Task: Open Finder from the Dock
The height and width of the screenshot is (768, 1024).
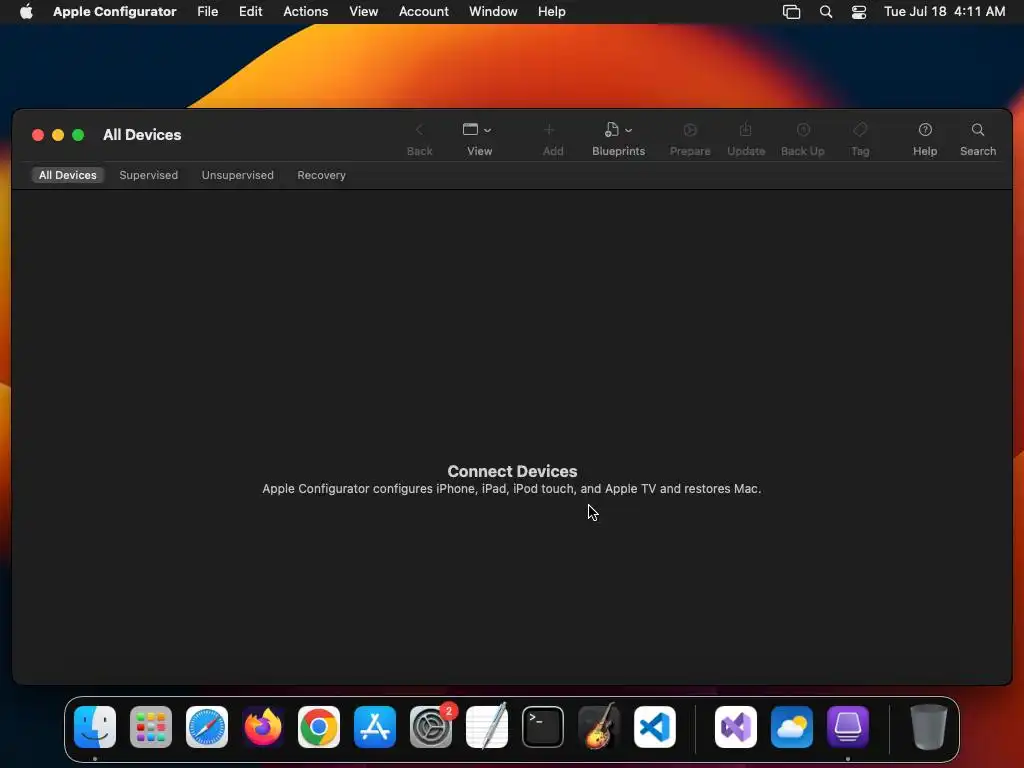Action: [95, 727]
